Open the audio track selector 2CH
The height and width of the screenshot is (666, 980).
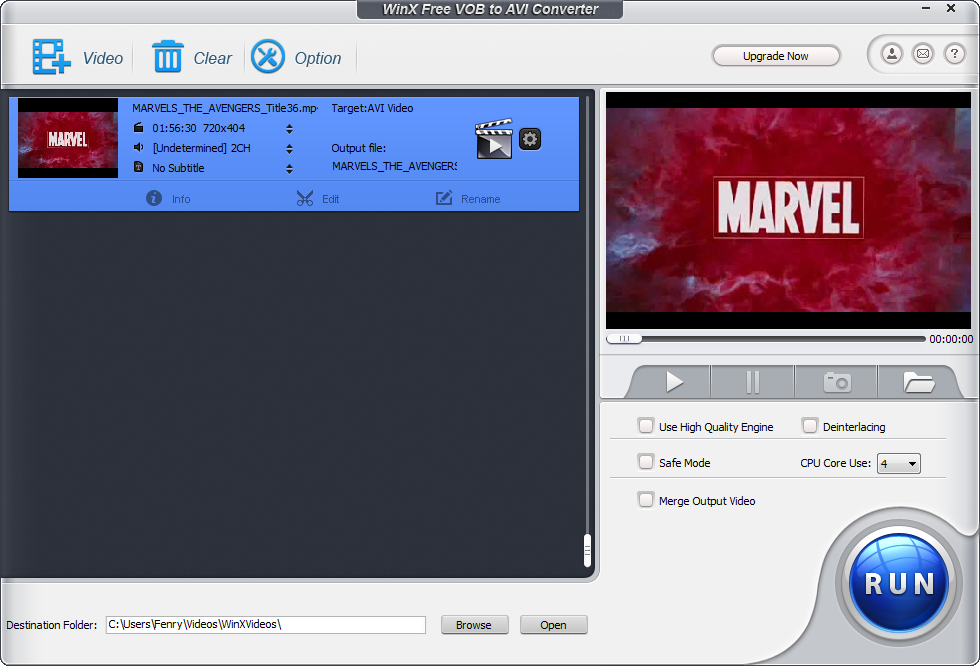289,148
